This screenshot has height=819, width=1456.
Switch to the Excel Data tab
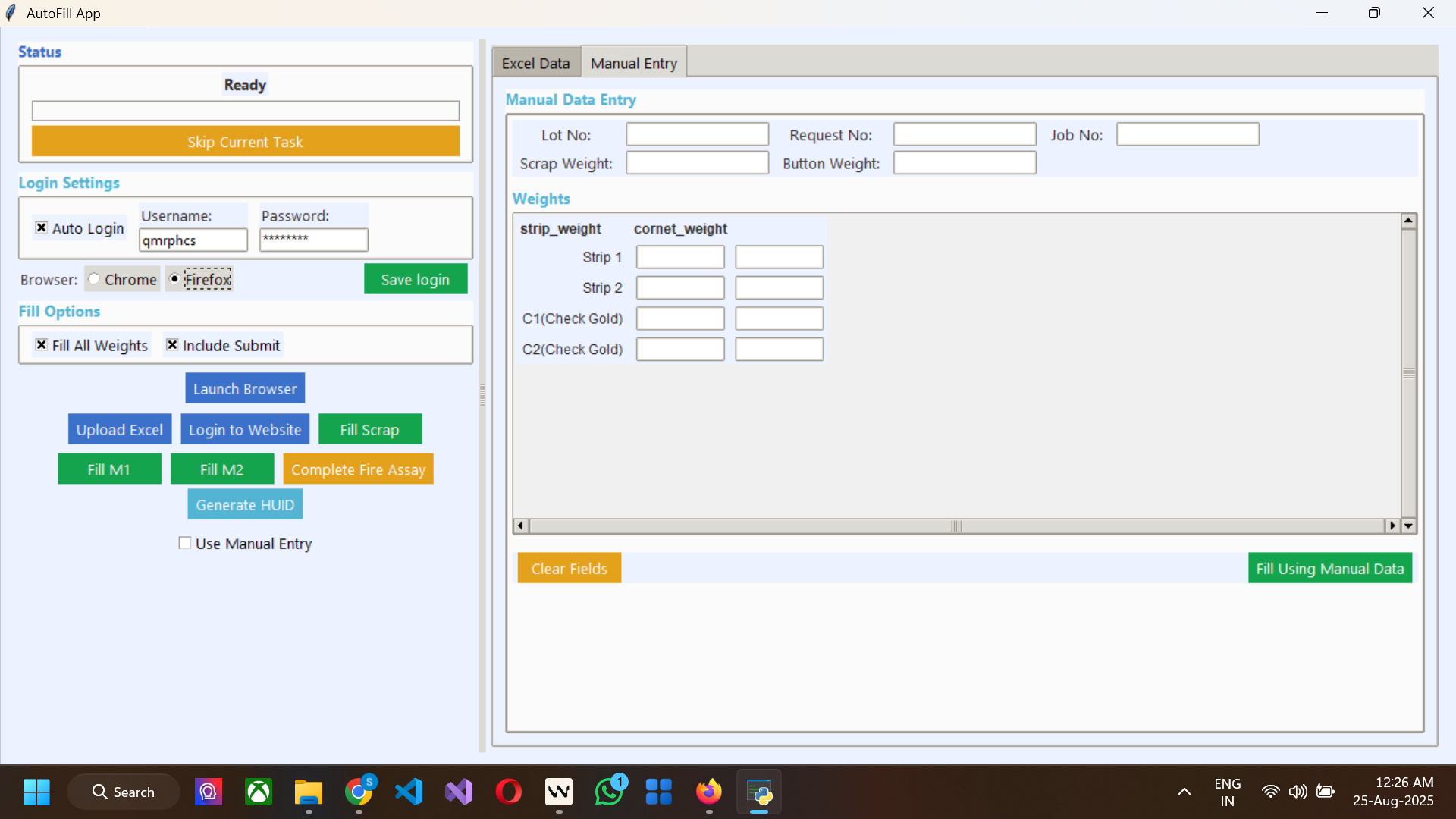[x=535, y=62]
